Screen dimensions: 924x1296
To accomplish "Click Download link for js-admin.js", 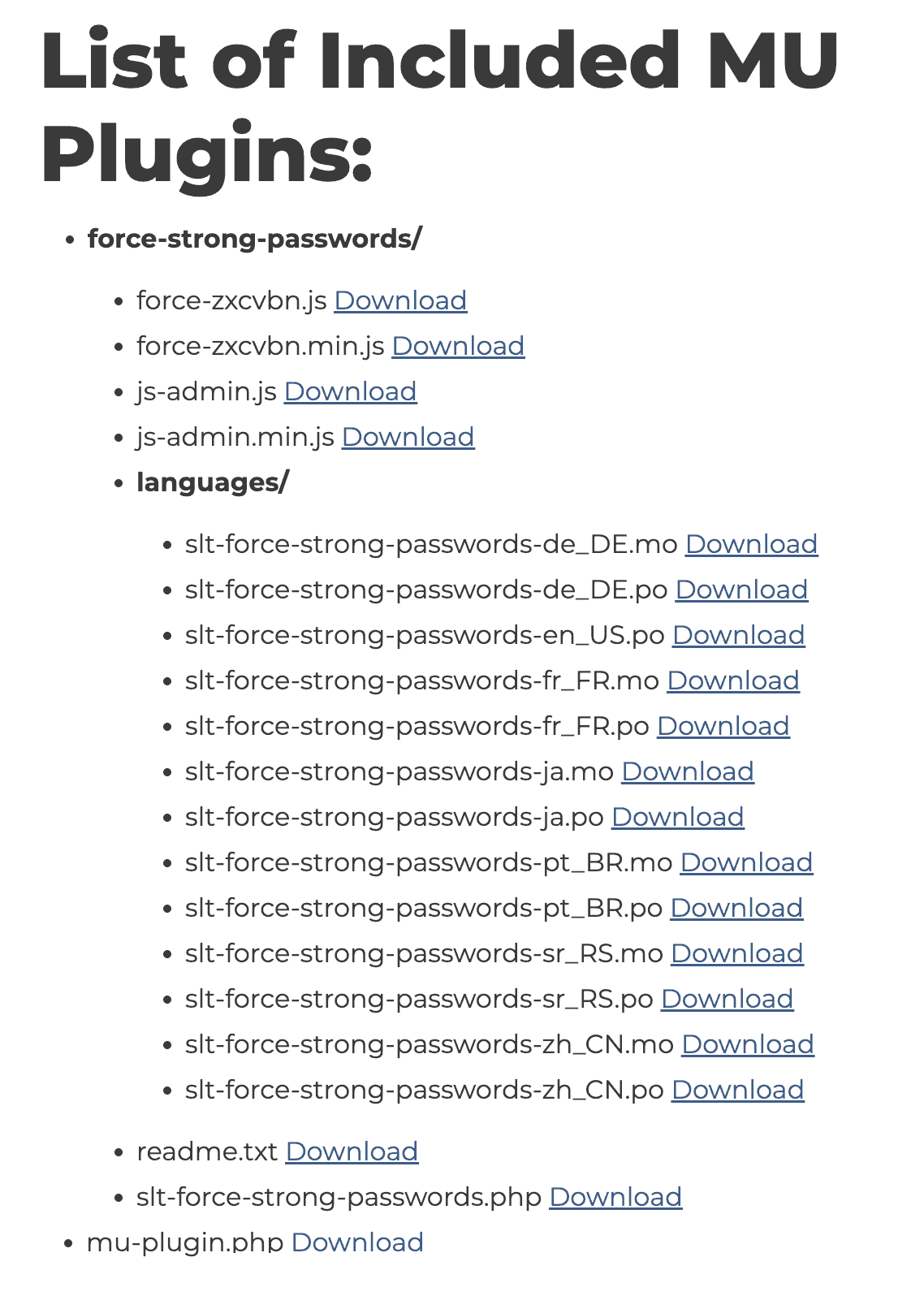I will tap(350, 391).
